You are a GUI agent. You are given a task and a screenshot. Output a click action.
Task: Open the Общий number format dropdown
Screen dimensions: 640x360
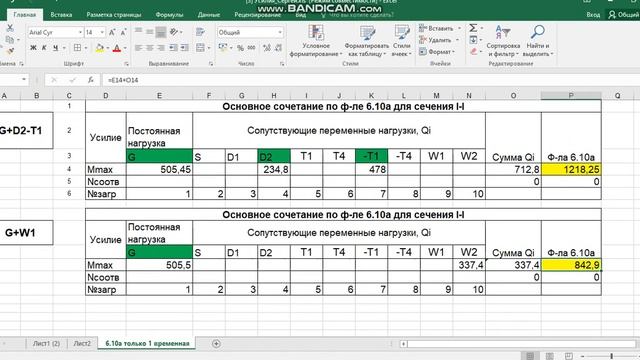pyautogui.click(x=280, y=32)
